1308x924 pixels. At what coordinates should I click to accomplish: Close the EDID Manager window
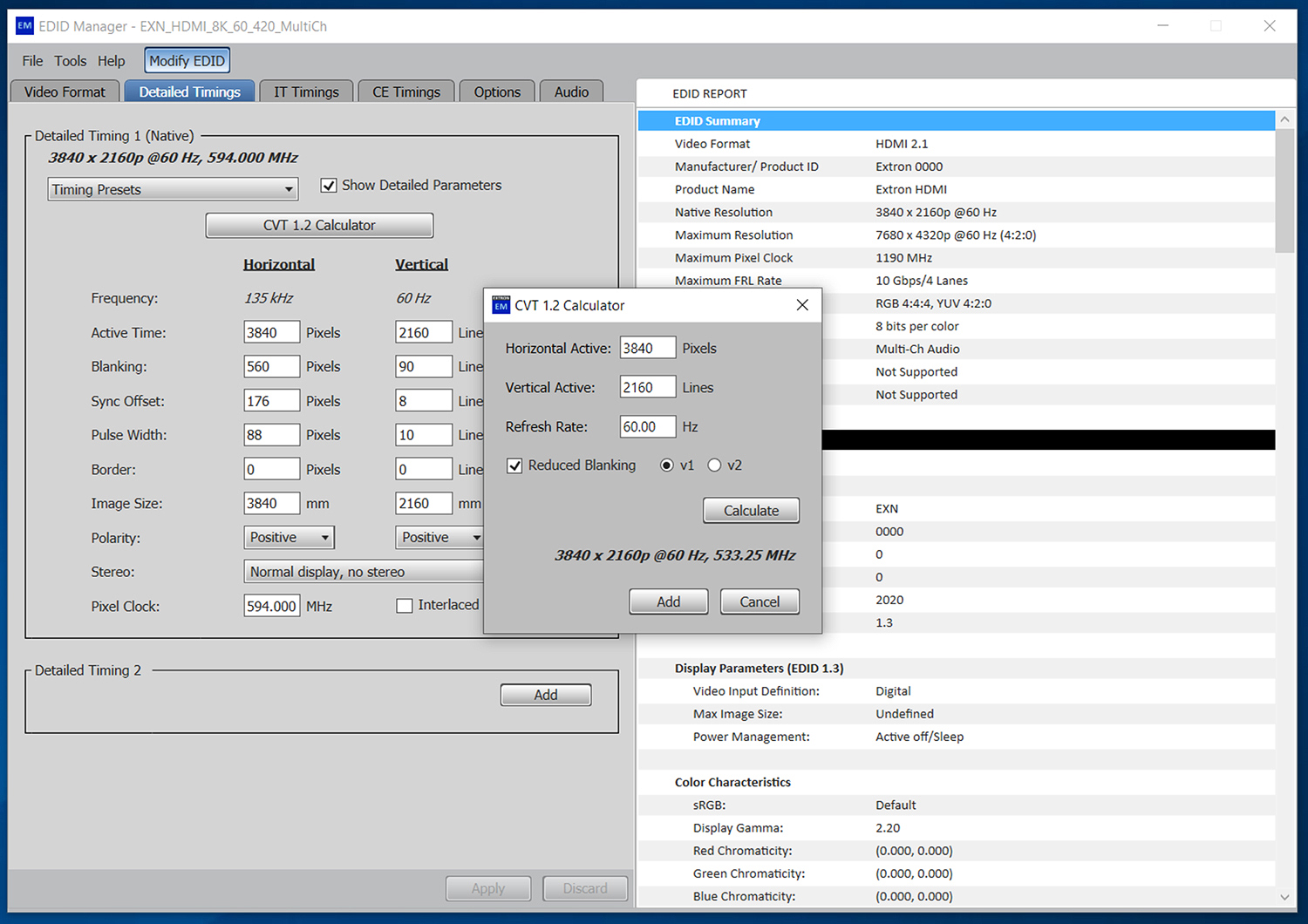click(1270, 26)
